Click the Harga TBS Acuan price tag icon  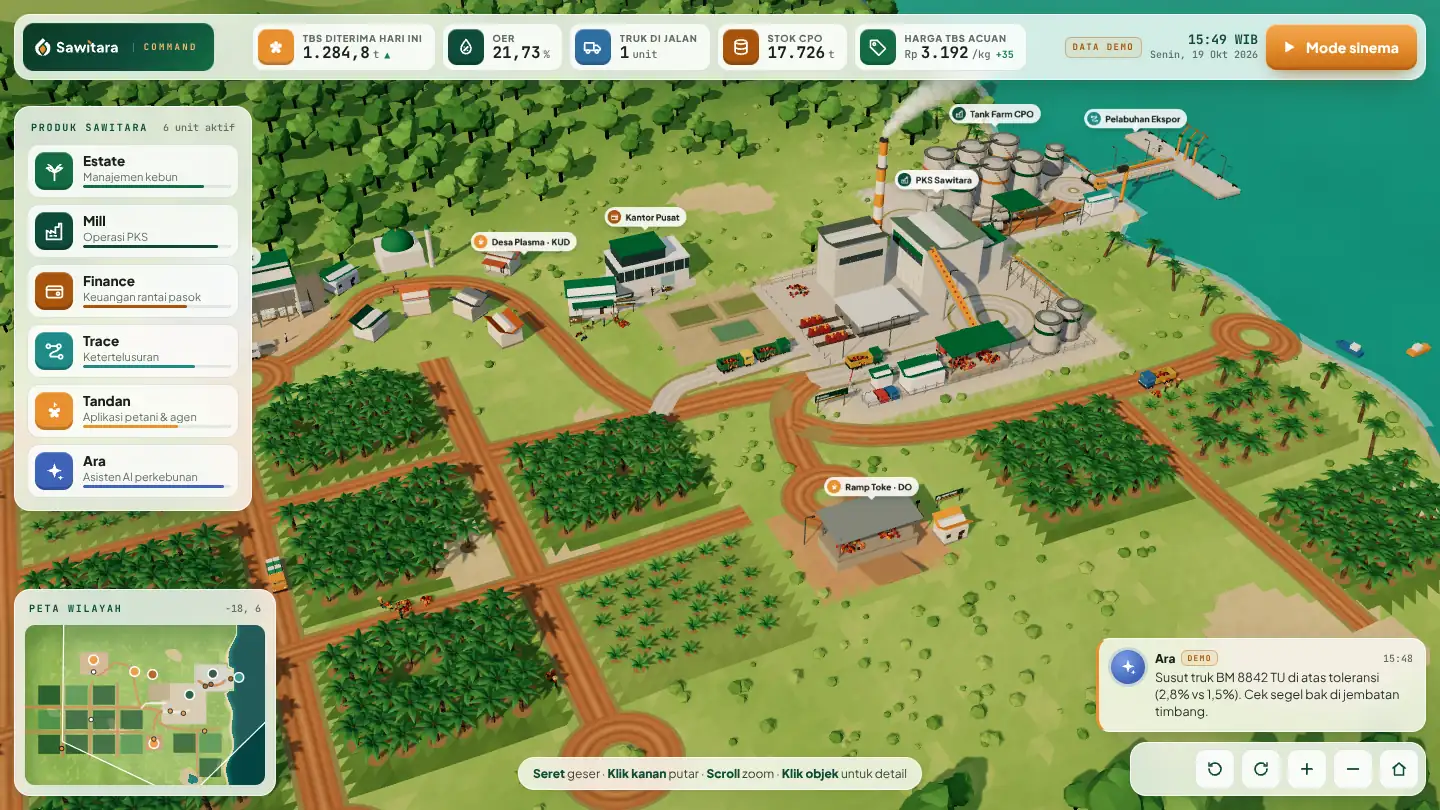point(878,47)
